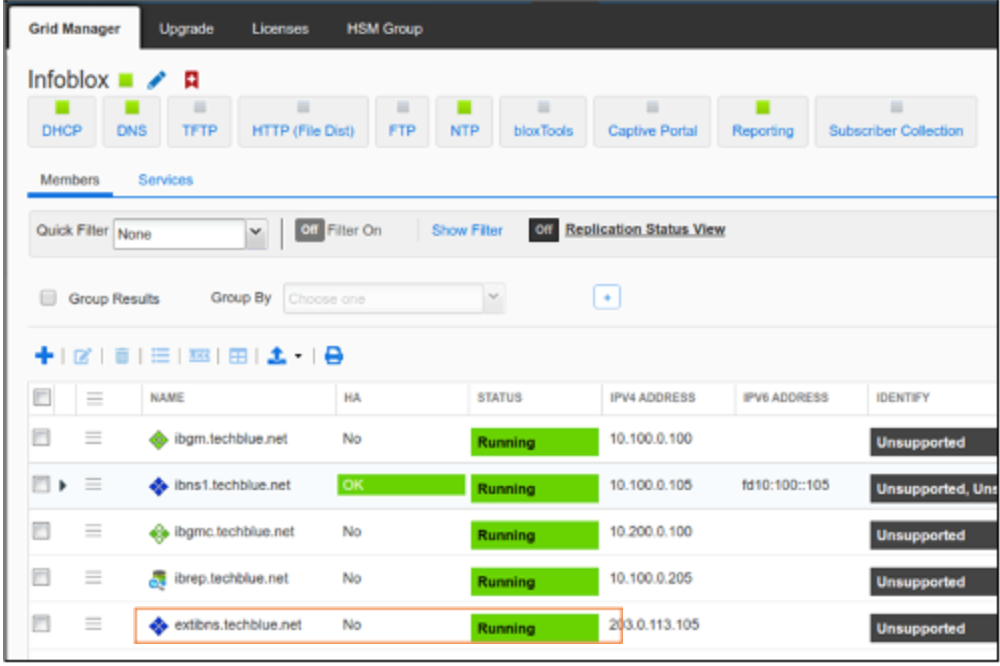Screen dimensions: 1000x666
Task: Click the fd10:100::105 IPv6 address cell
Action: [785, 485]
